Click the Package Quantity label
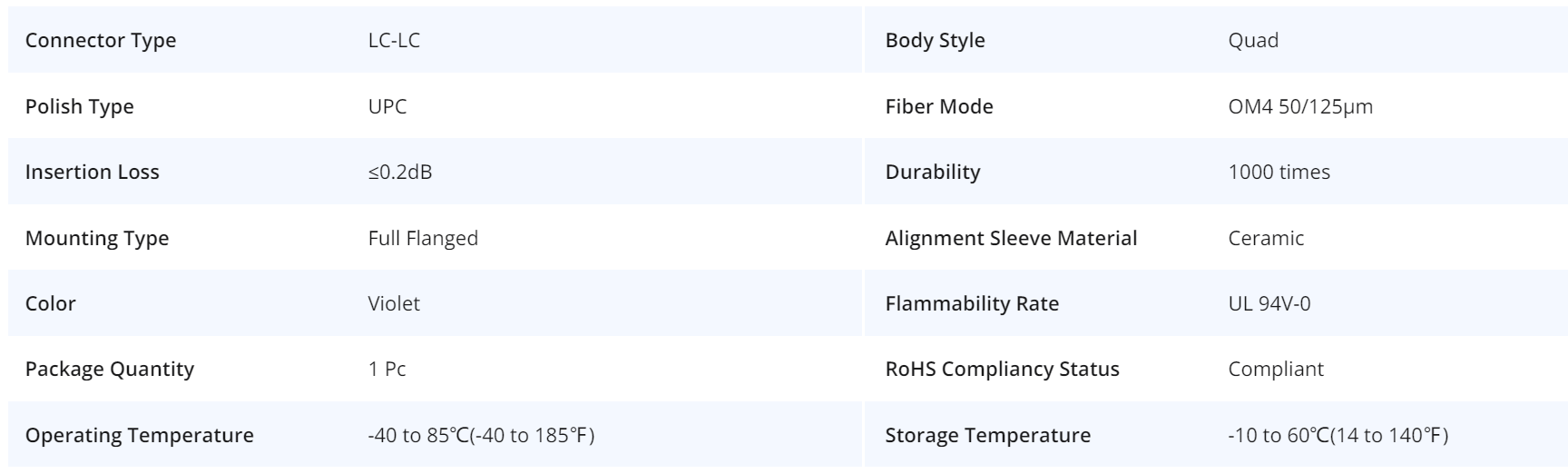This screenshot has height=474, width=1568. point(109,370)
